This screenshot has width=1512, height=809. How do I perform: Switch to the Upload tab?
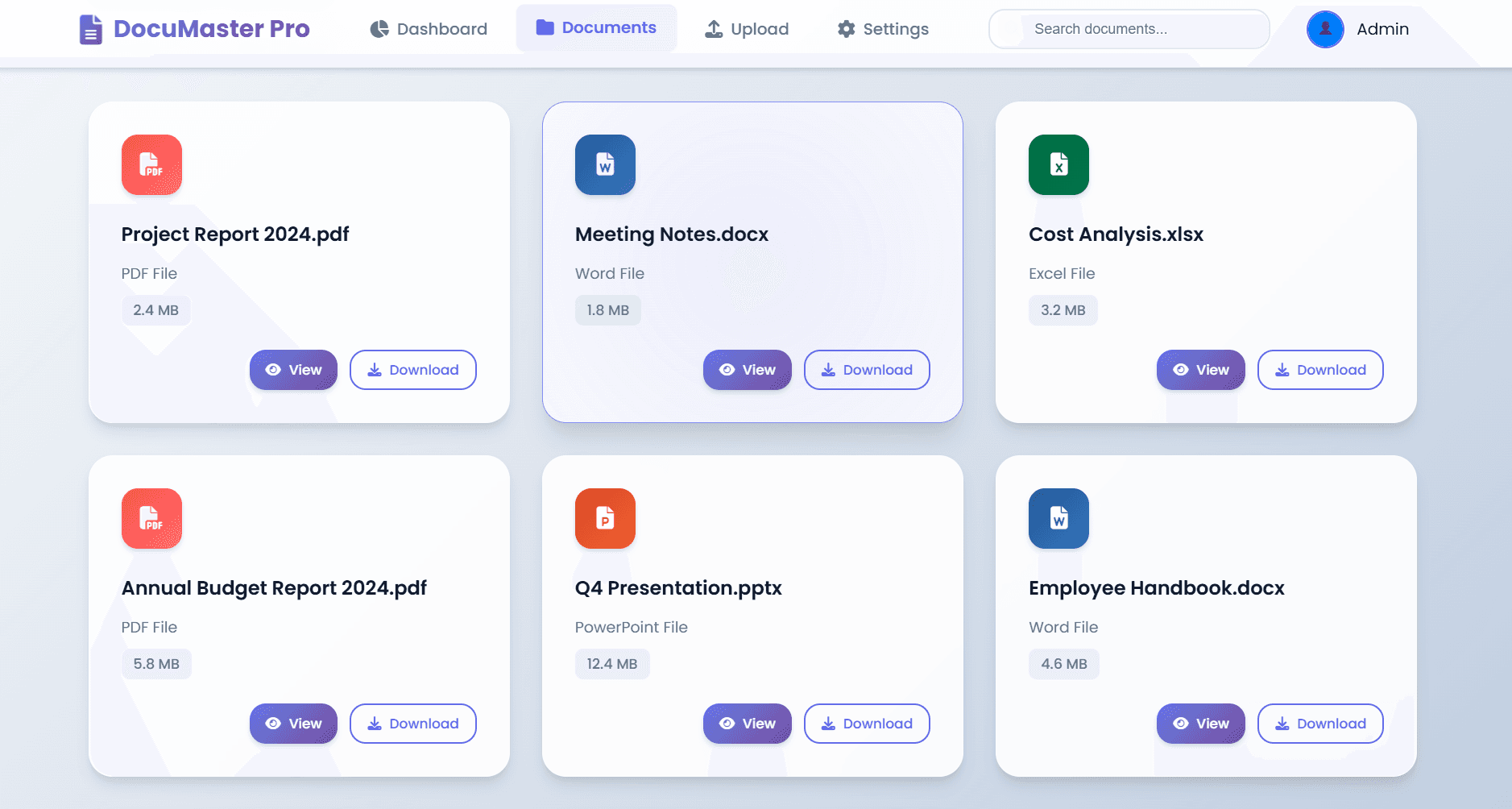[746, 28]
